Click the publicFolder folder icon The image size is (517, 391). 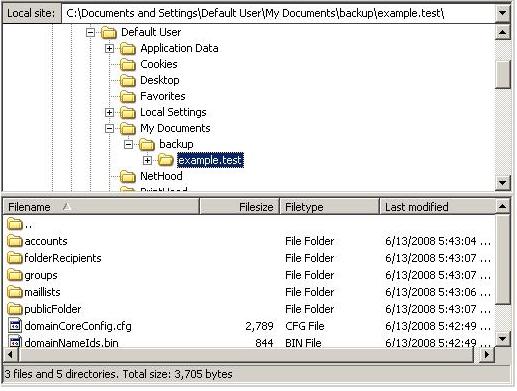(x=15, y=309)
